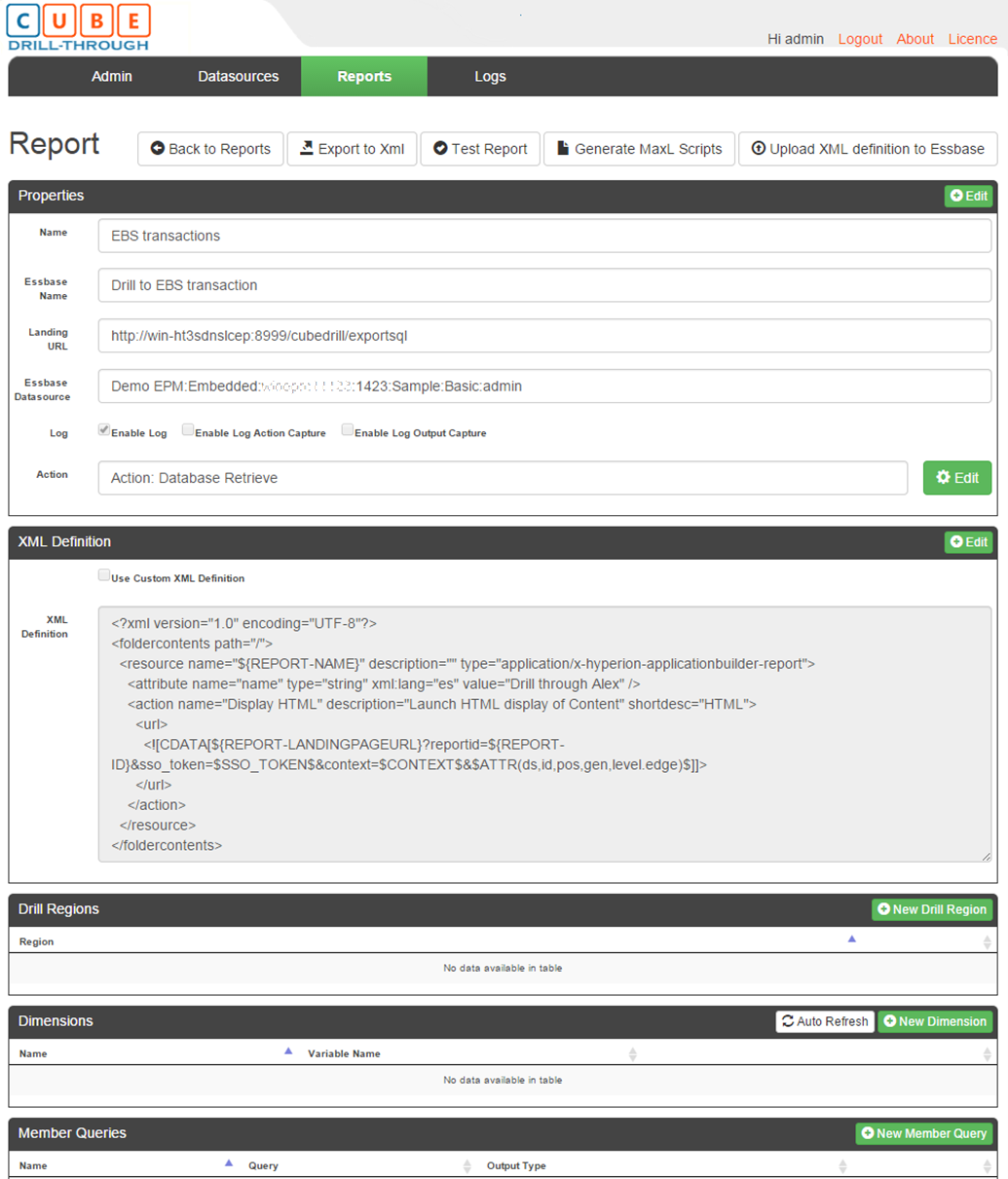Open the Action editor via the gear icon

coord(942,478)
